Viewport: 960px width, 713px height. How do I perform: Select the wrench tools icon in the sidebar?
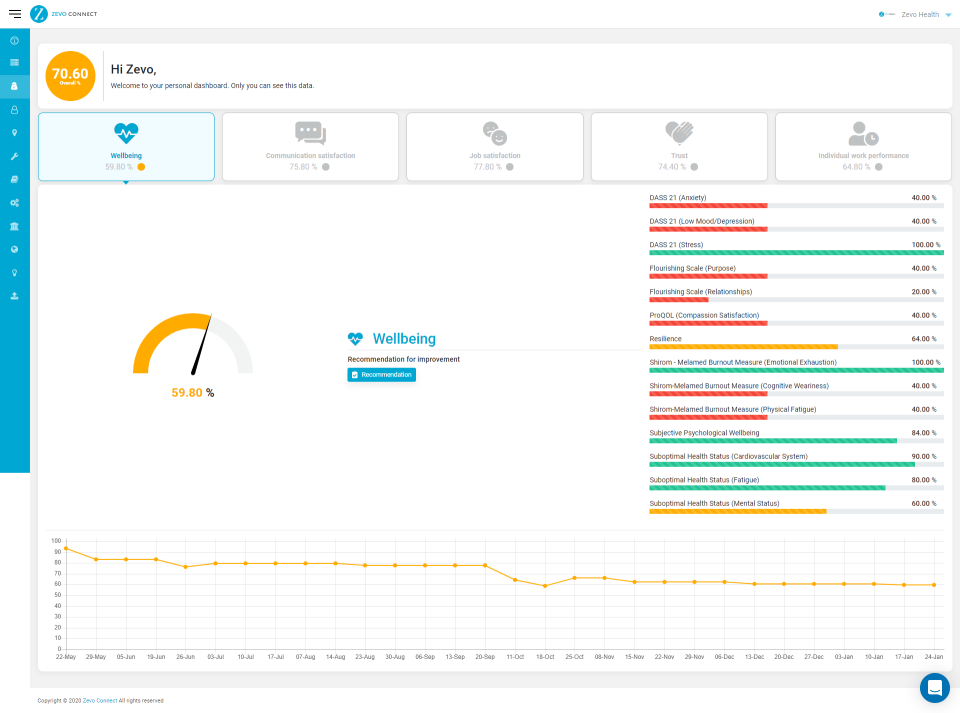pyautogui.click(x=14, y=155)
